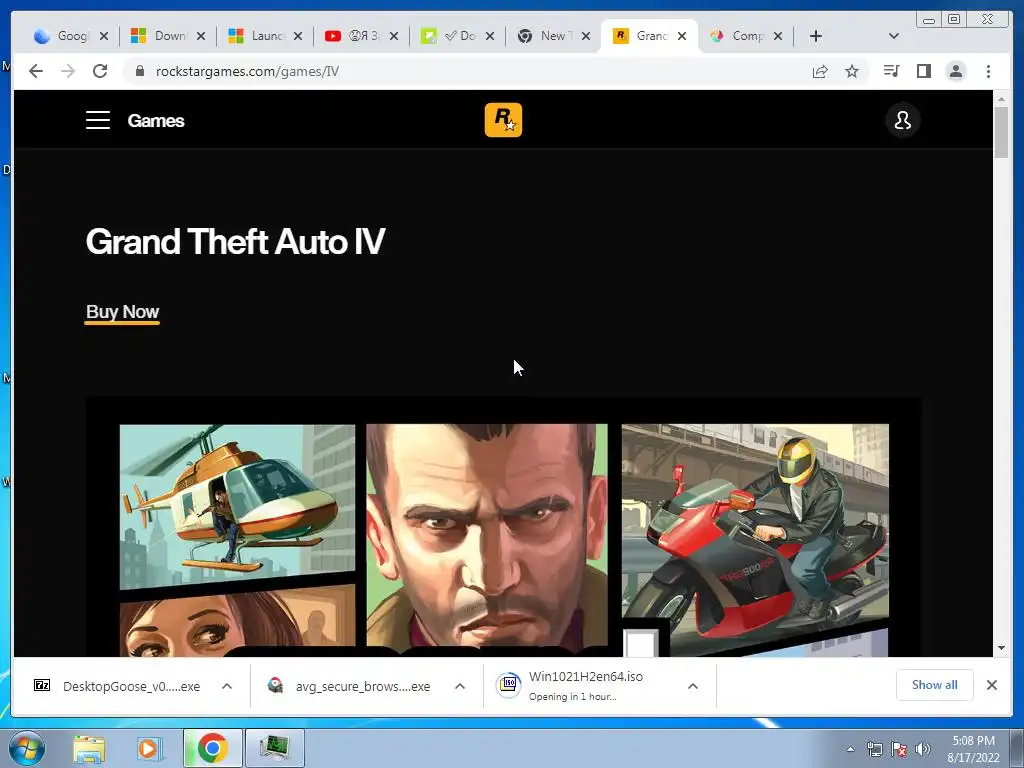Share this page icon
This screenshot has width=1024, height=768.
pos(820,71)
